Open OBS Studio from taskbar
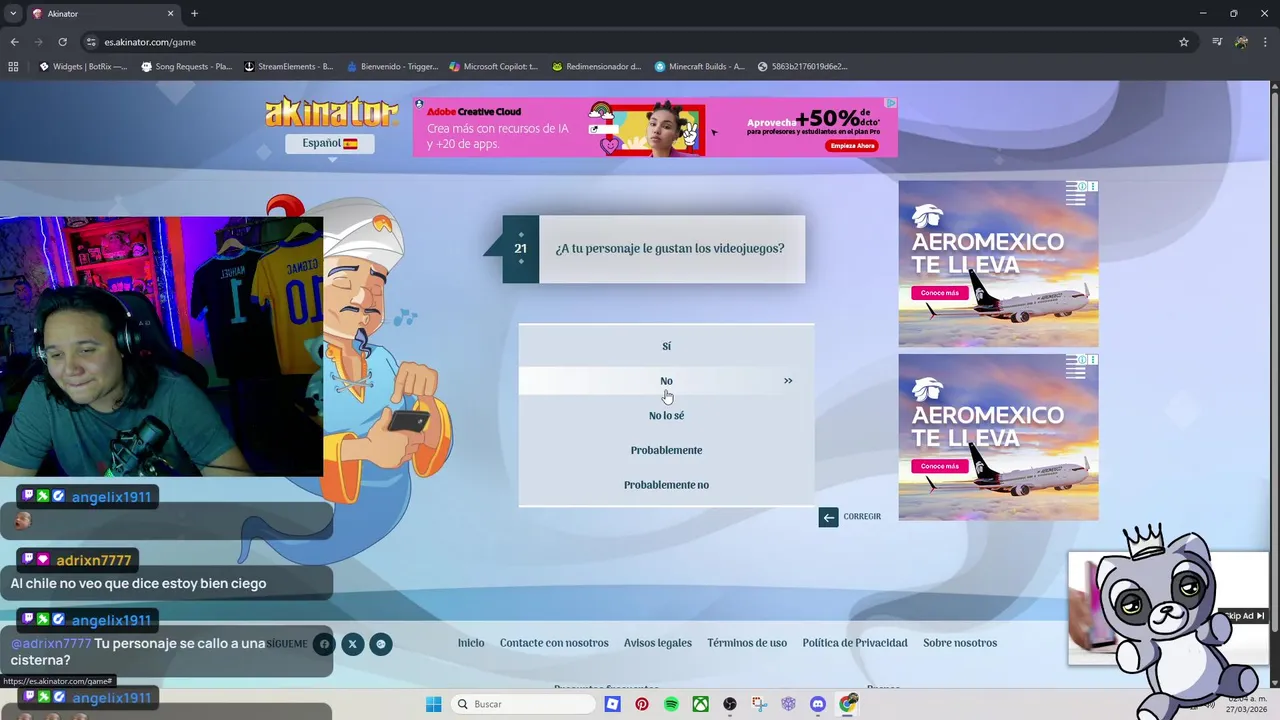The image size is (1280, 720). [x=730, y=704]
